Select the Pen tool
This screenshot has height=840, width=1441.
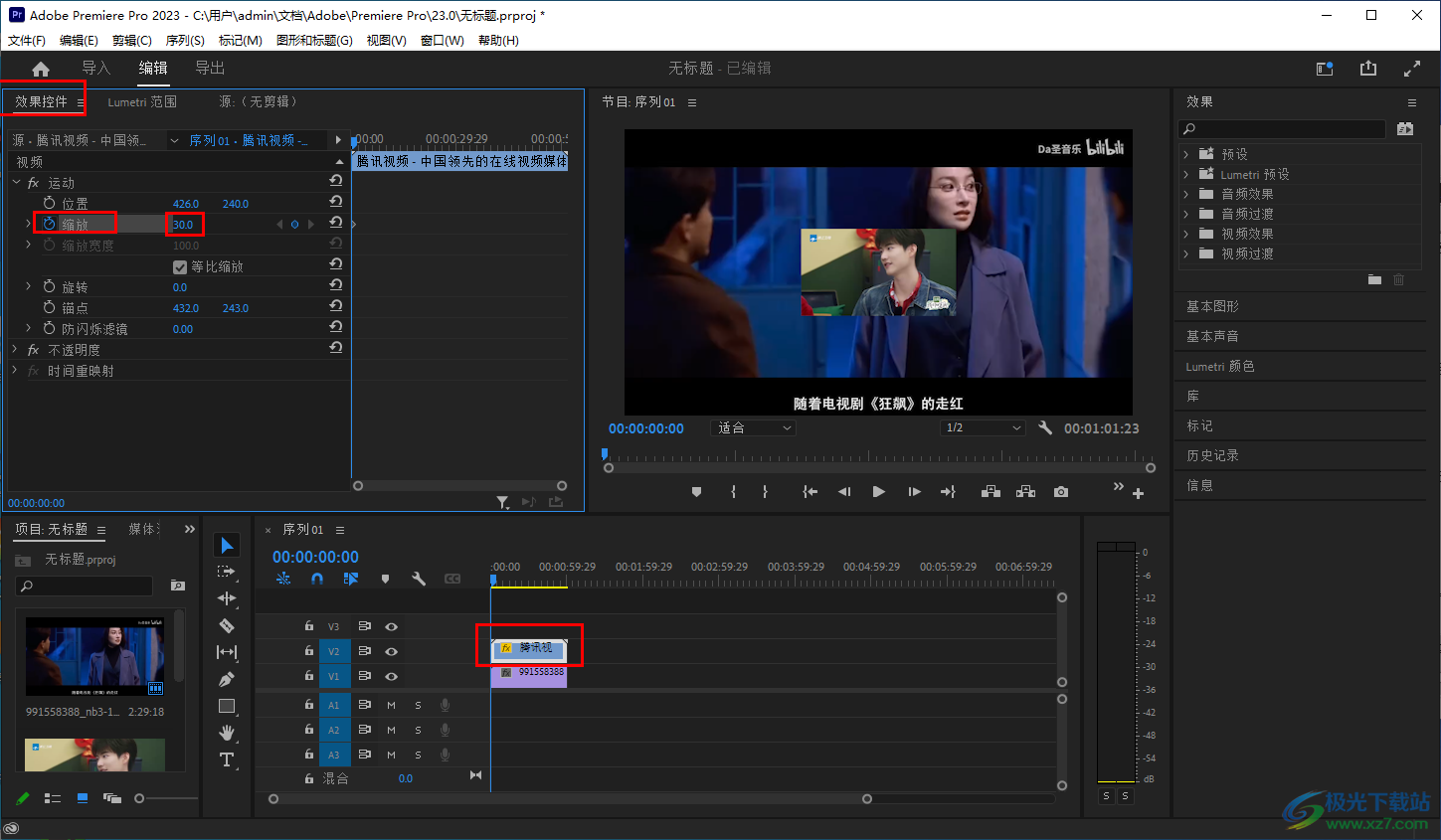227,679
